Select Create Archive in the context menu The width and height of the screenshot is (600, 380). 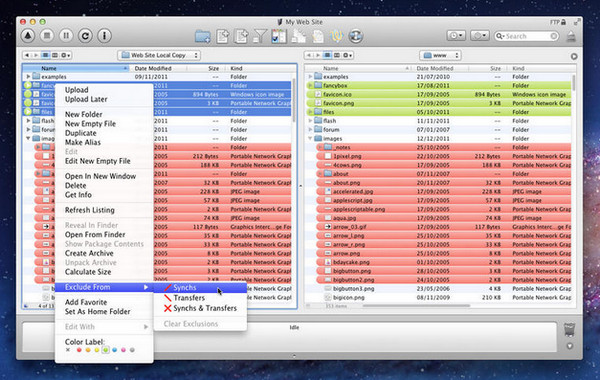pos(89,253)
